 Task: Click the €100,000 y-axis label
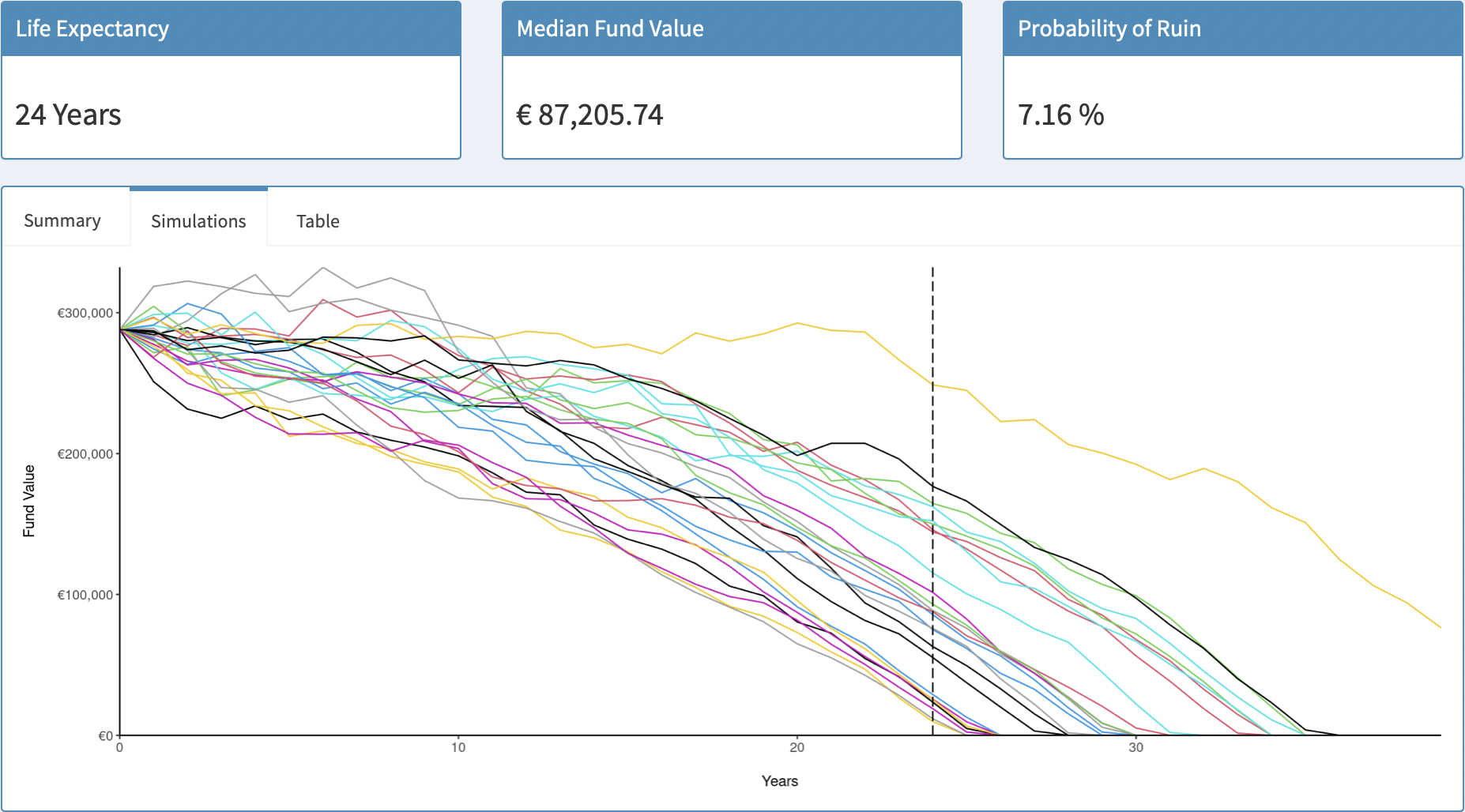(x=85, y=595)
